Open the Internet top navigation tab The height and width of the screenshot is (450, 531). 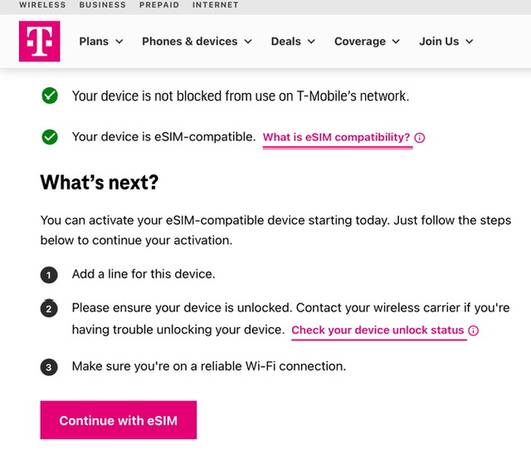pyautogui.click(x=215, y=5)
